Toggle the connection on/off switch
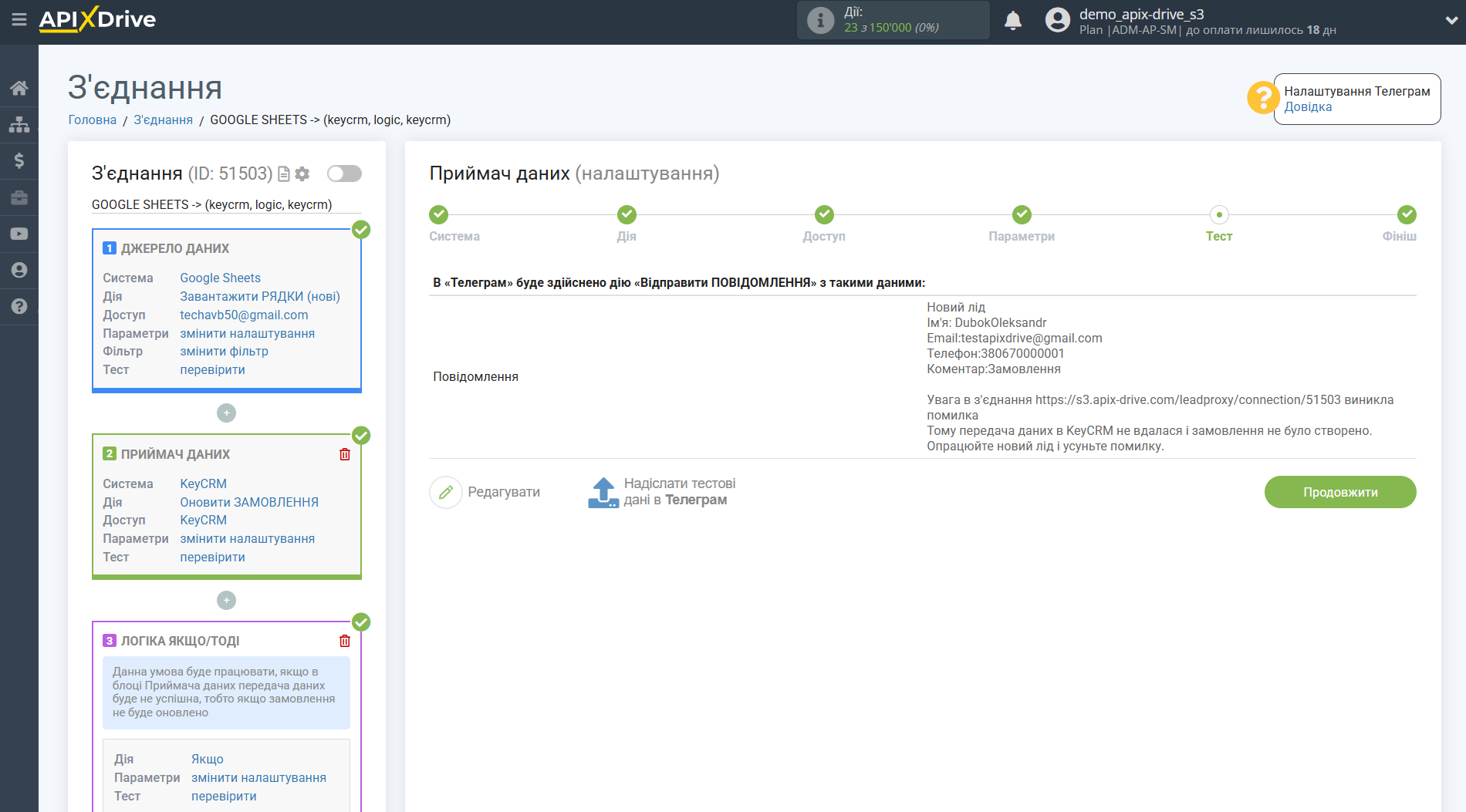 tap(344, 174)
